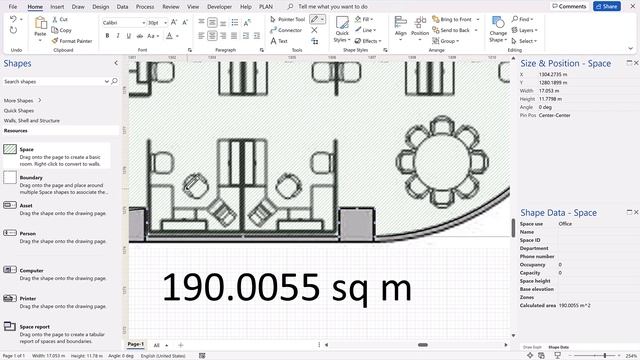The image size is (640, 360).
Task: Select the Boundary shape icon
Action: click(10, 178)
